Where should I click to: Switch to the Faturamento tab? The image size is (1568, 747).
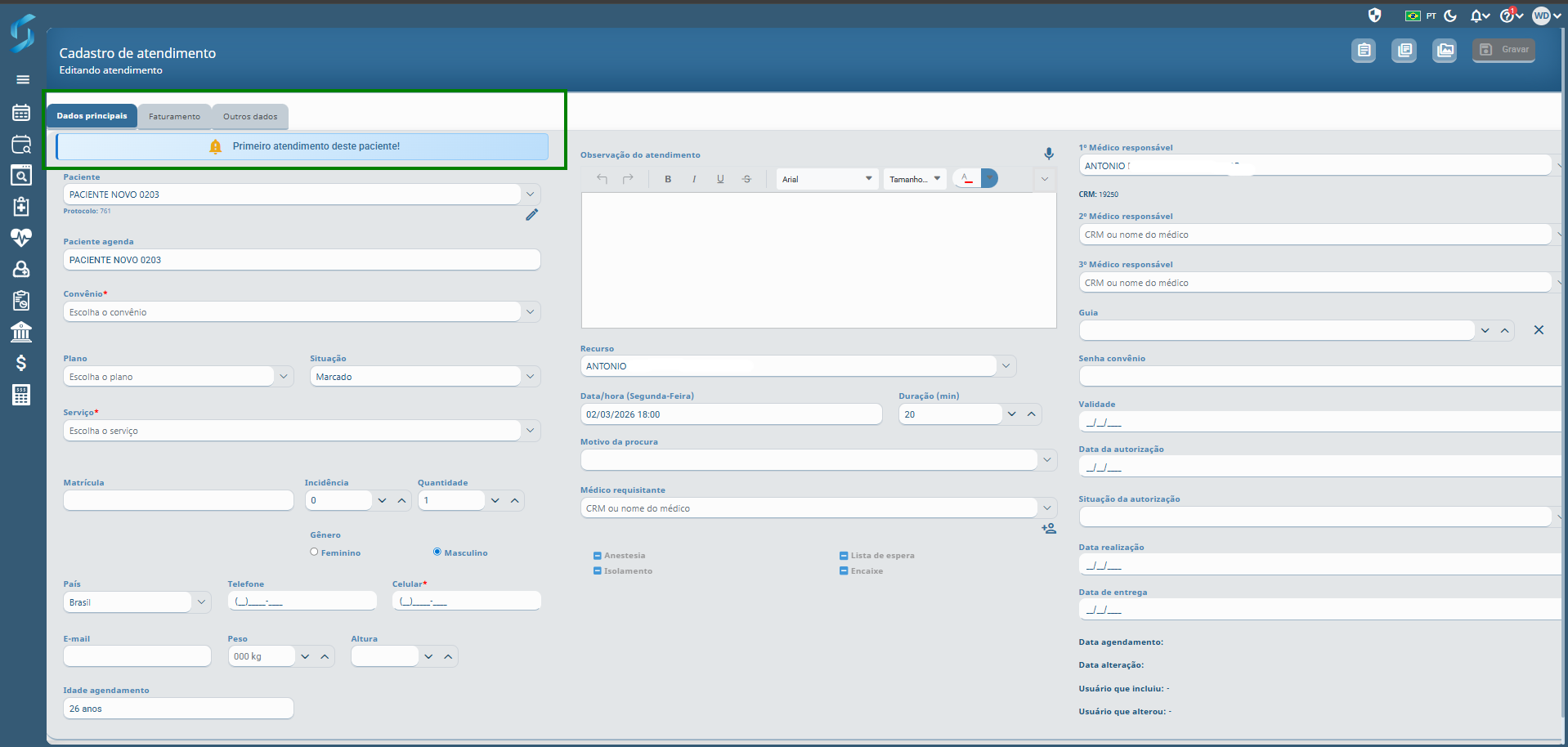174,117
